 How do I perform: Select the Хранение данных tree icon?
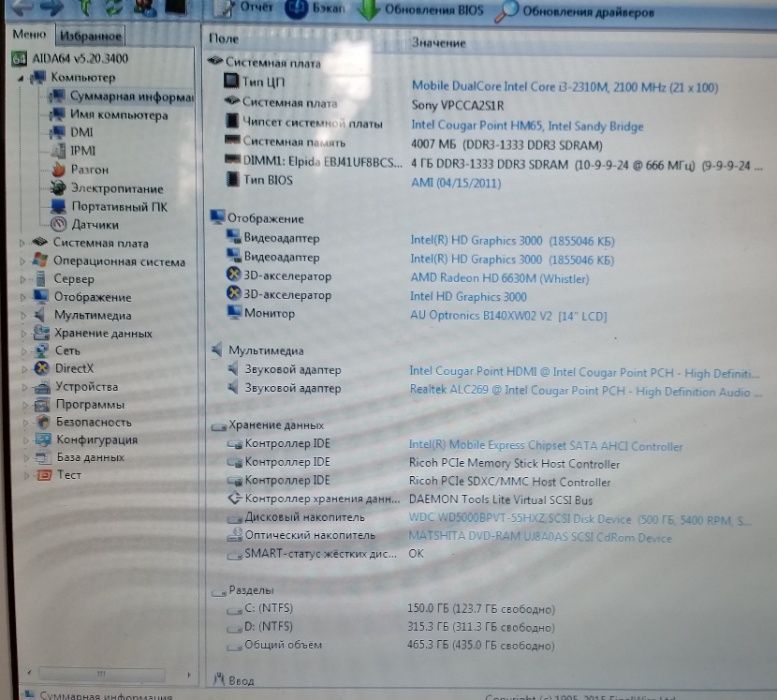click(x=41, y=332)
